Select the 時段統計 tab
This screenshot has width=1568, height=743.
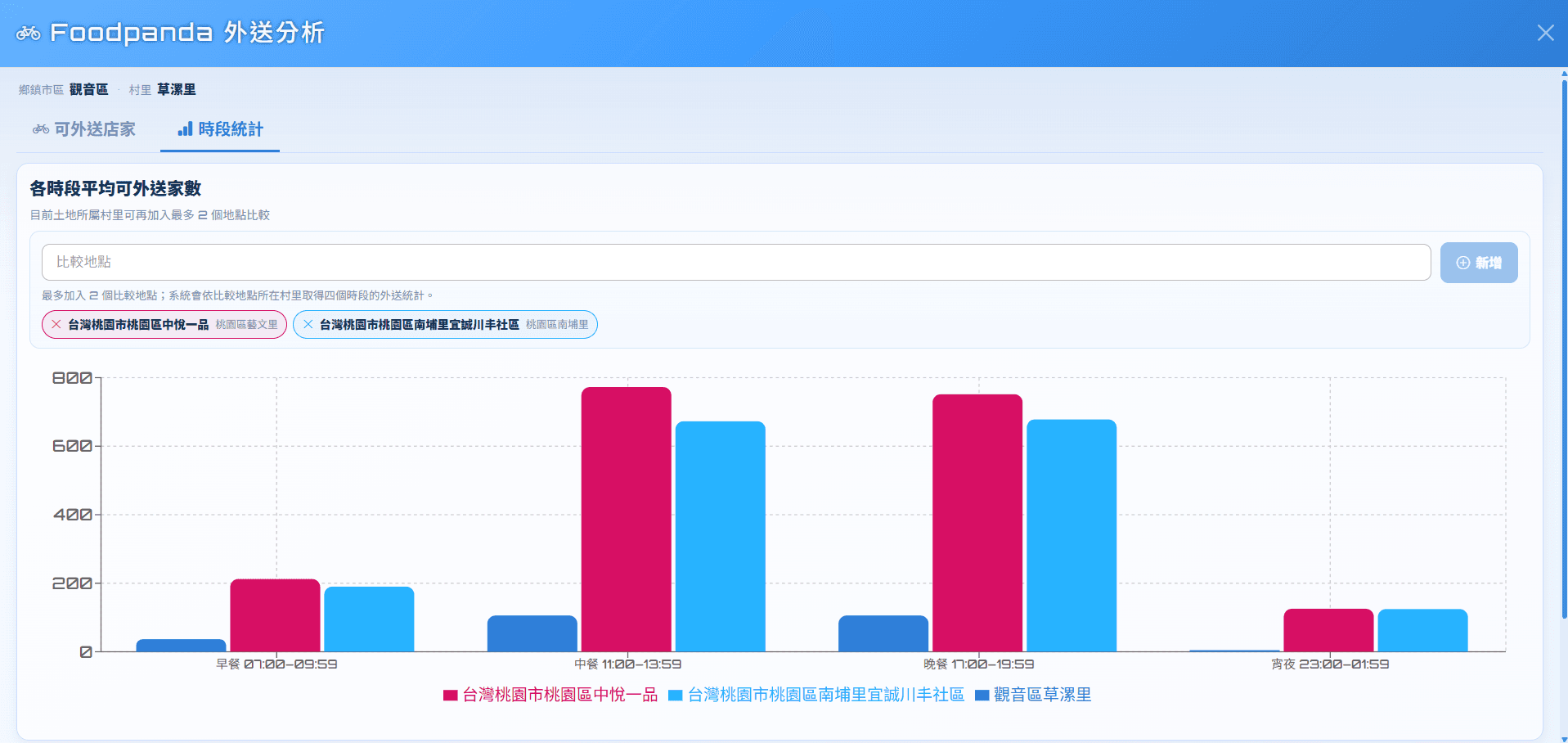pyautogui.click(x=220, y=129)
